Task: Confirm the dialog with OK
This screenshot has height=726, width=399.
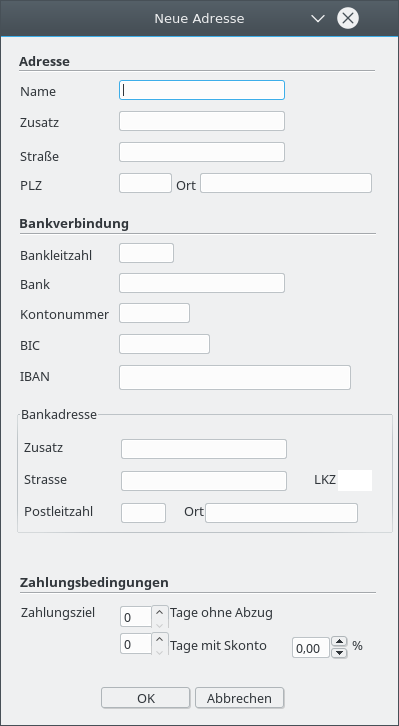Action: click(x=146, y=698)
